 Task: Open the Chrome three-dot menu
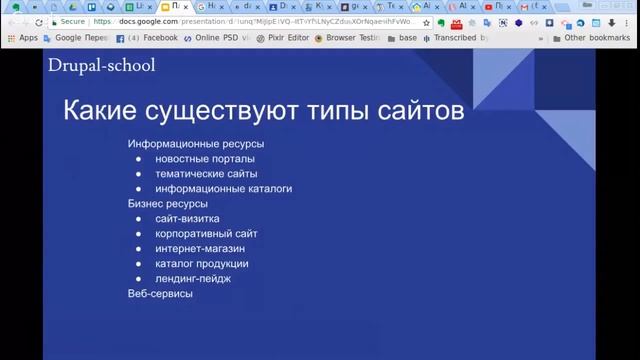627,23
